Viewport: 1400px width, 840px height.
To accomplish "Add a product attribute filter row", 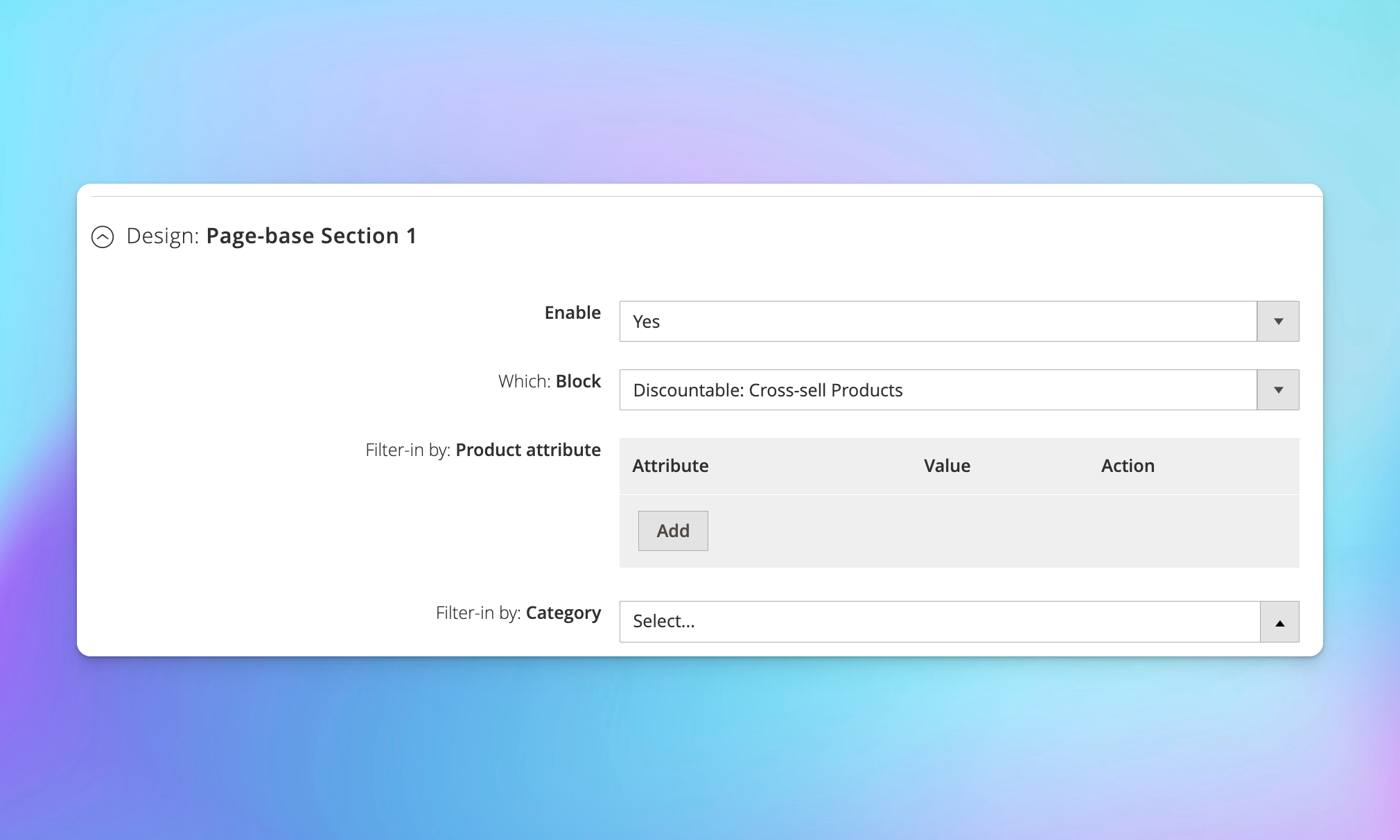I will coord(673,531).
